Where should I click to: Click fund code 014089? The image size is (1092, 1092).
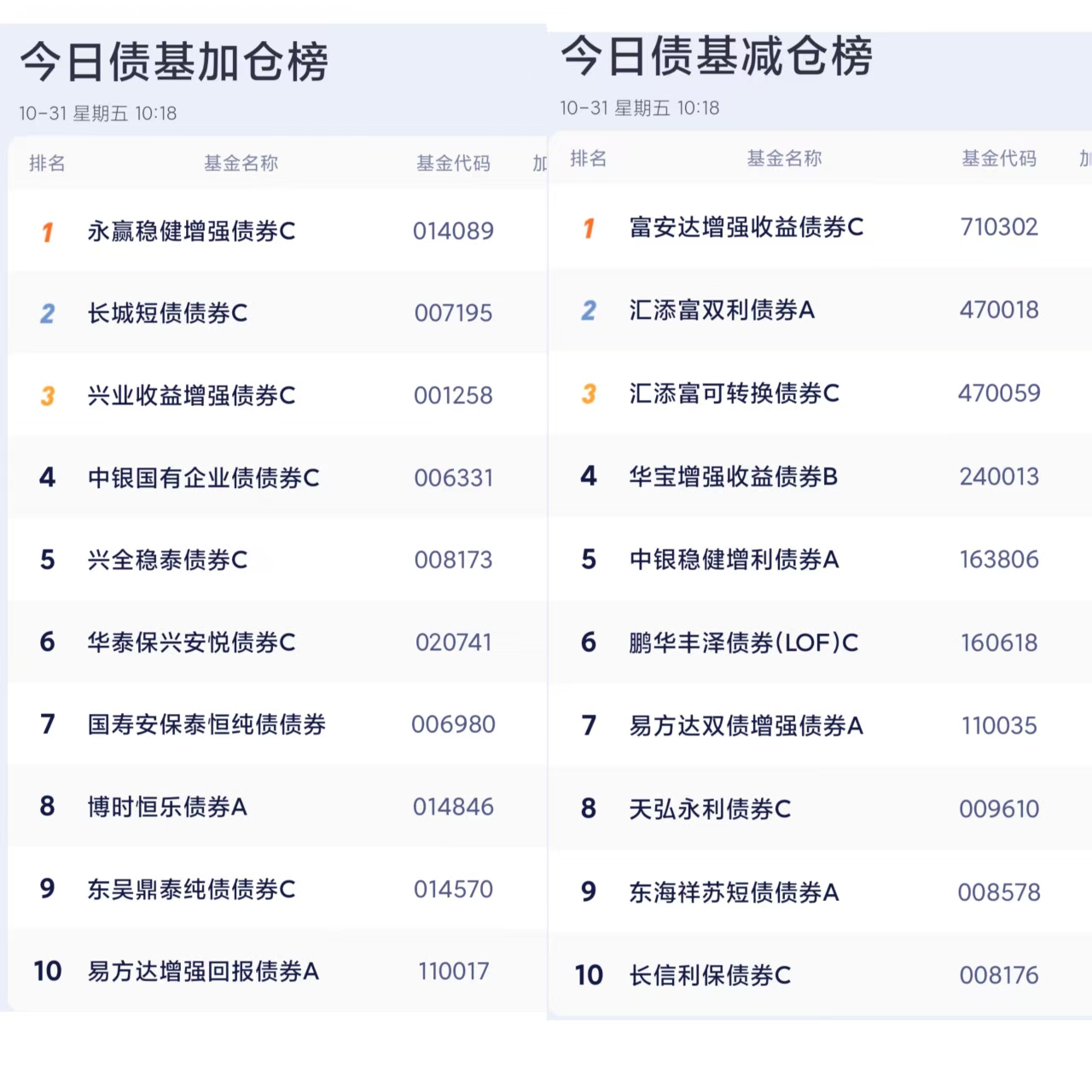coord(453,231)
